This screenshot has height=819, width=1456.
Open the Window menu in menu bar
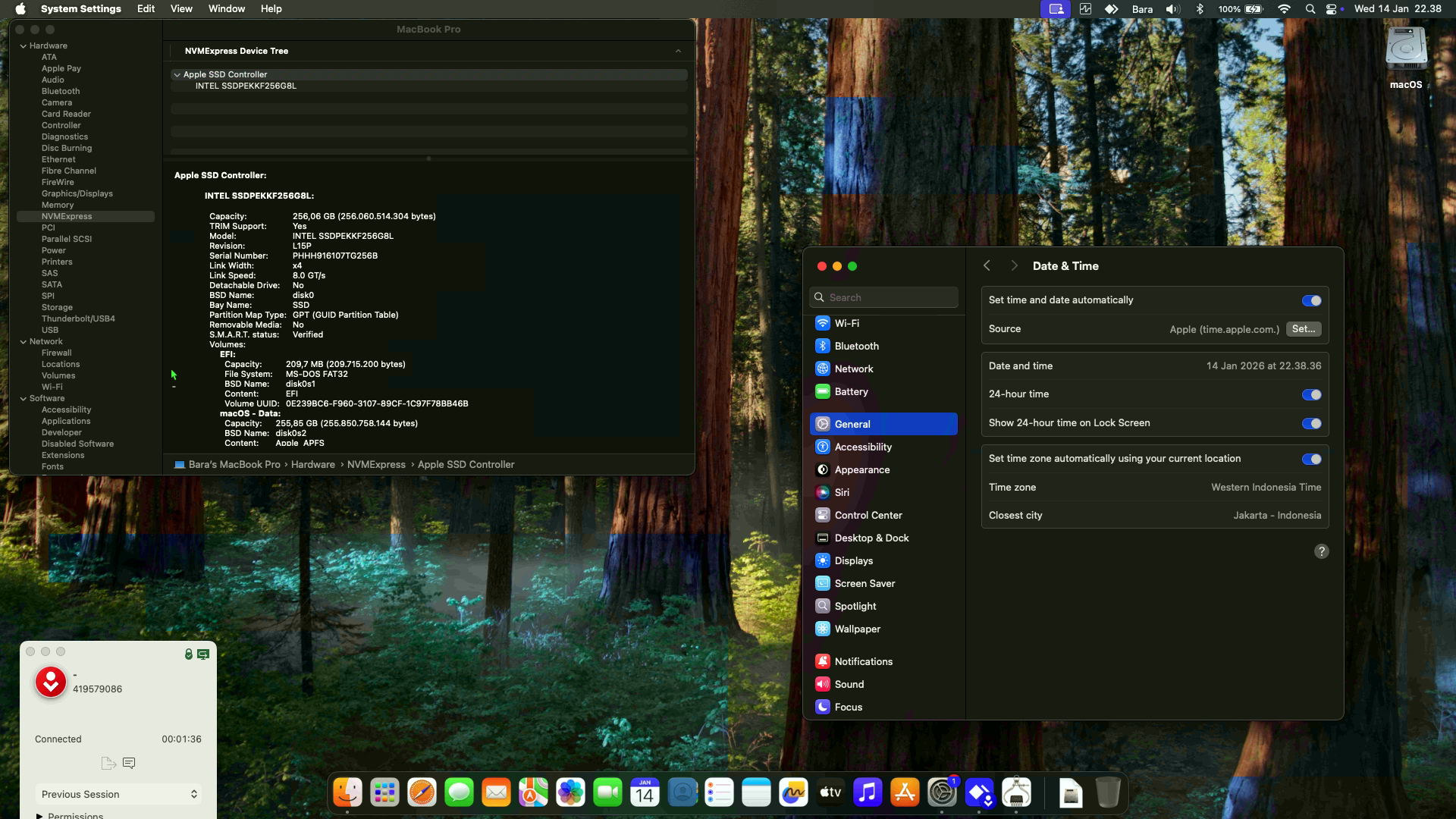point(226,9)
